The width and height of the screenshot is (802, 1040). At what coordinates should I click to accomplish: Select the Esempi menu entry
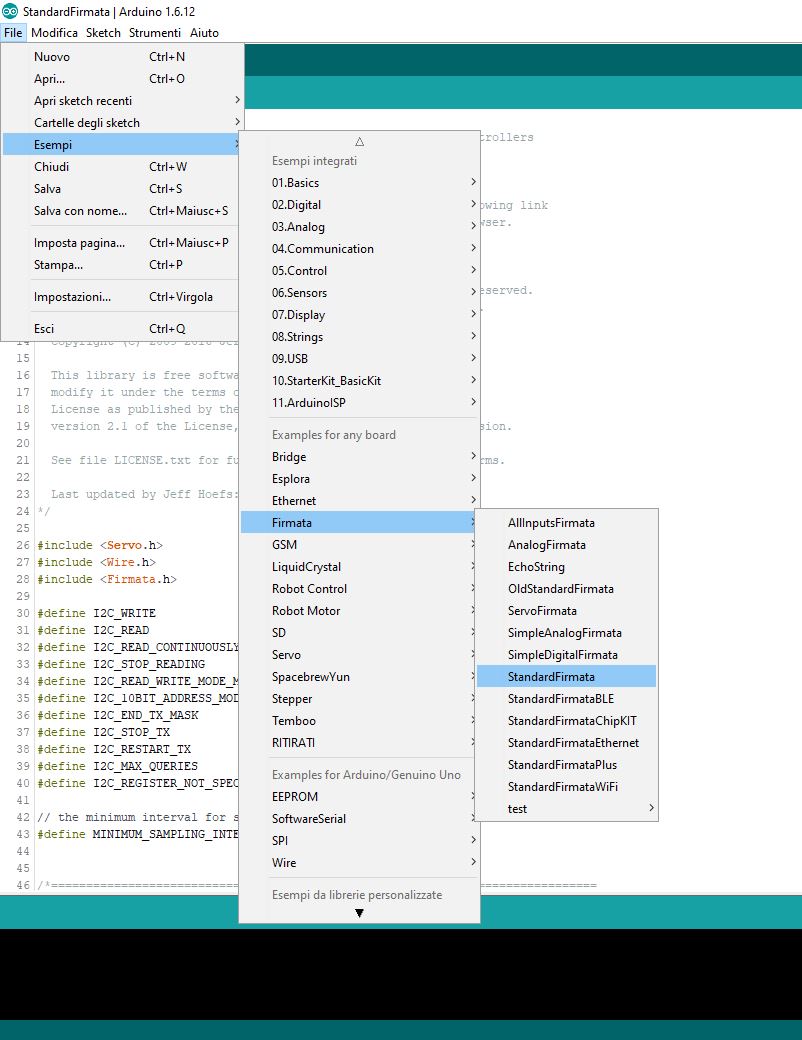[122, 145]
